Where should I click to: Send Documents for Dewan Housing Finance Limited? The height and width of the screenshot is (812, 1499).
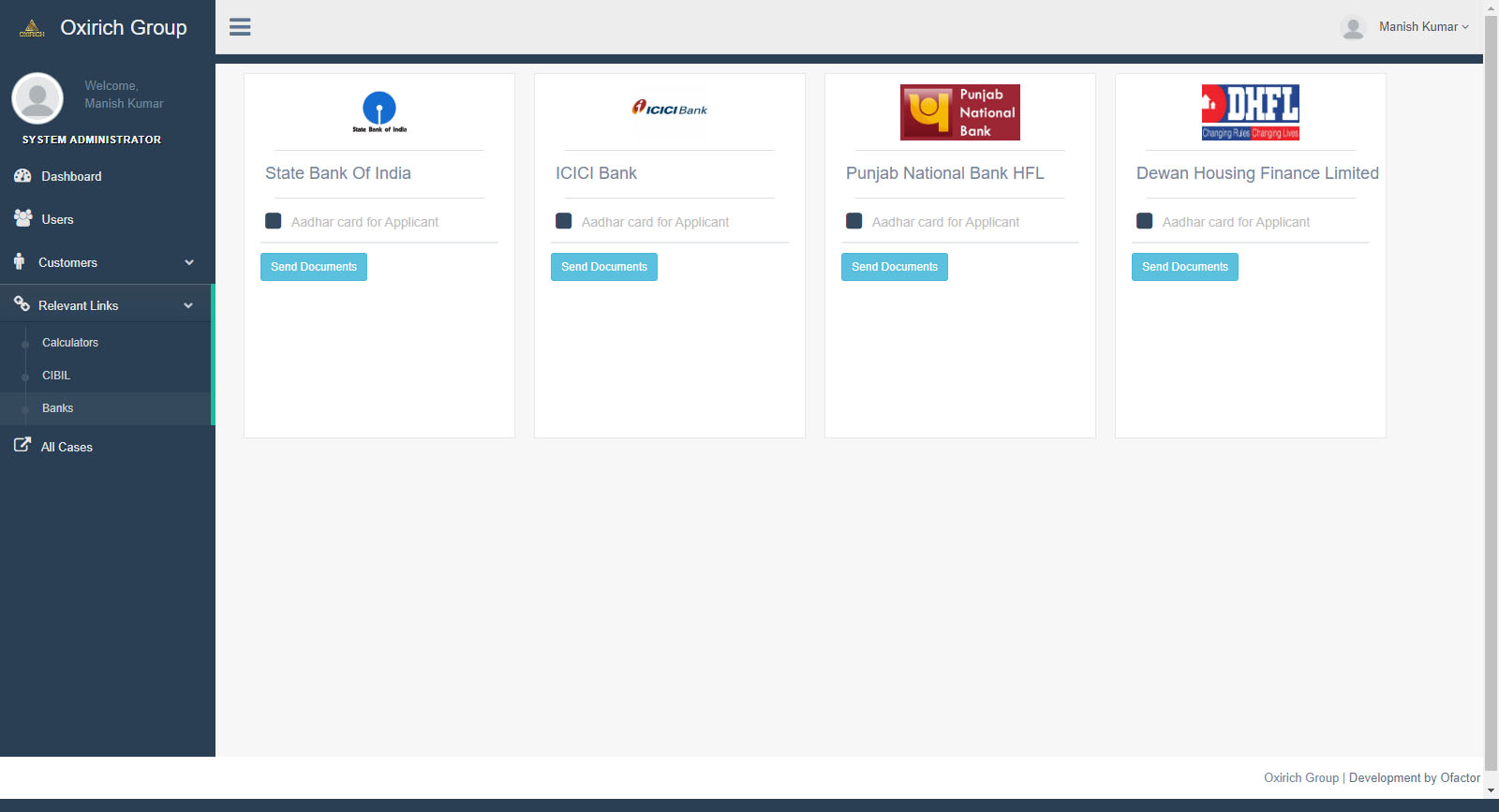(x=1185, y=267)
